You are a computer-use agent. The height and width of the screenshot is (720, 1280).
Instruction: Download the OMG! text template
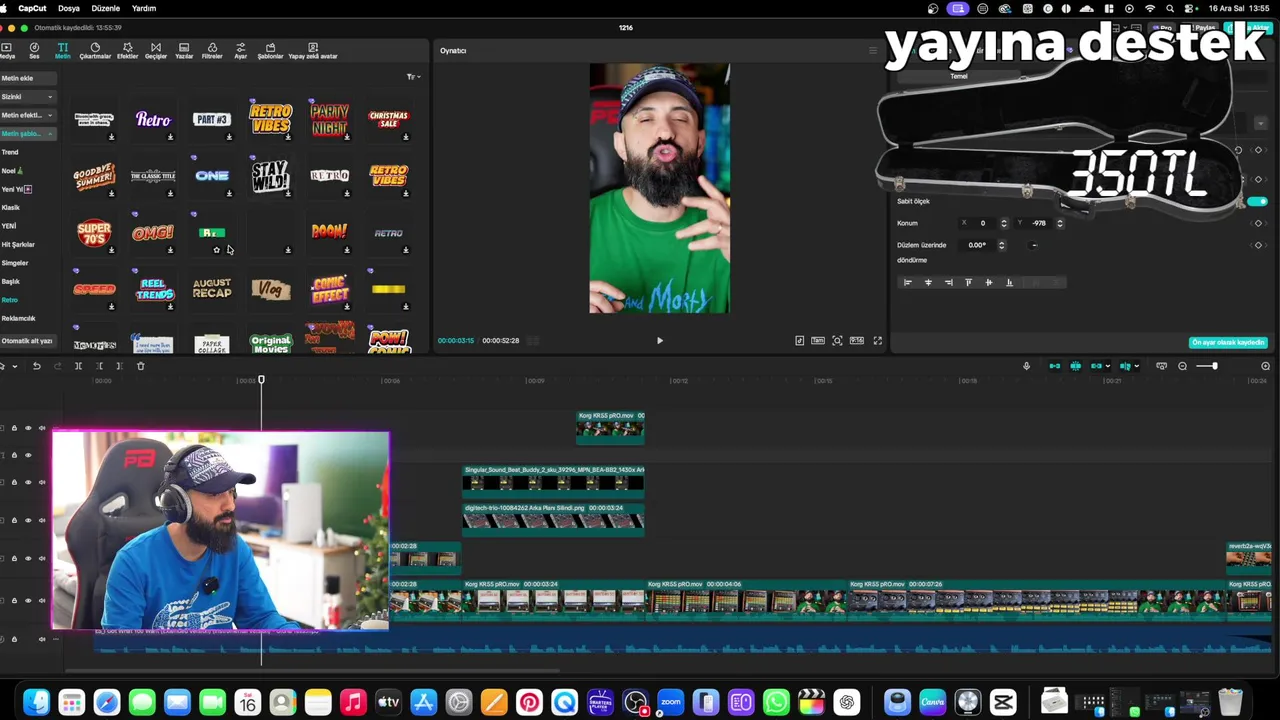tap(170, 250)
